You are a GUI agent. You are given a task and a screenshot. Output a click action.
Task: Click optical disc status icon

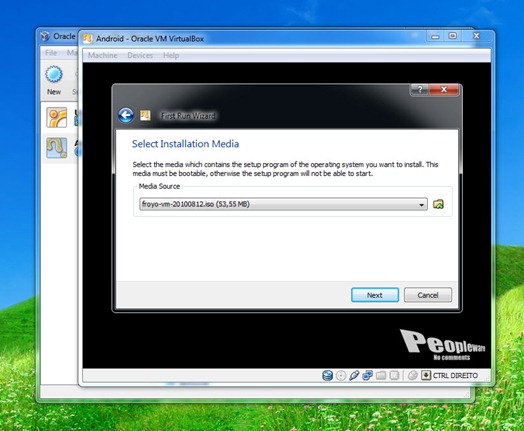(x=341, y=376)
